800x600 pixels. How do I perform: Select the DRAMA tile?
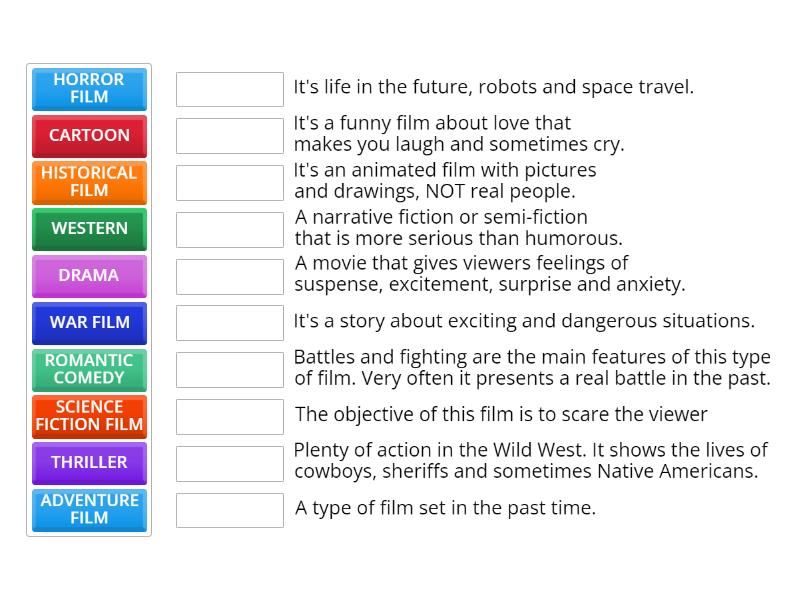(88, 276)
